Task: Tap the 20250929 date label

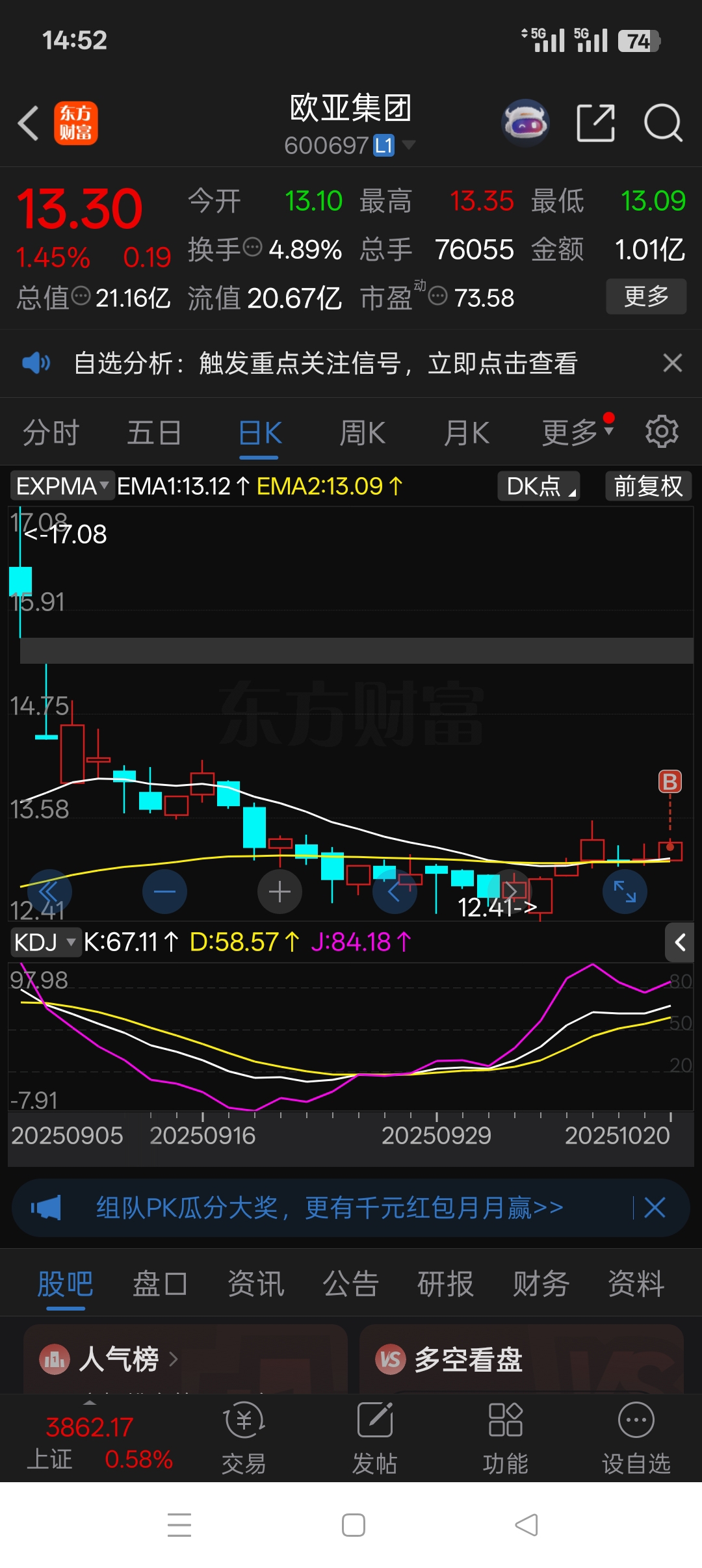Action: tap(436, 1136)
